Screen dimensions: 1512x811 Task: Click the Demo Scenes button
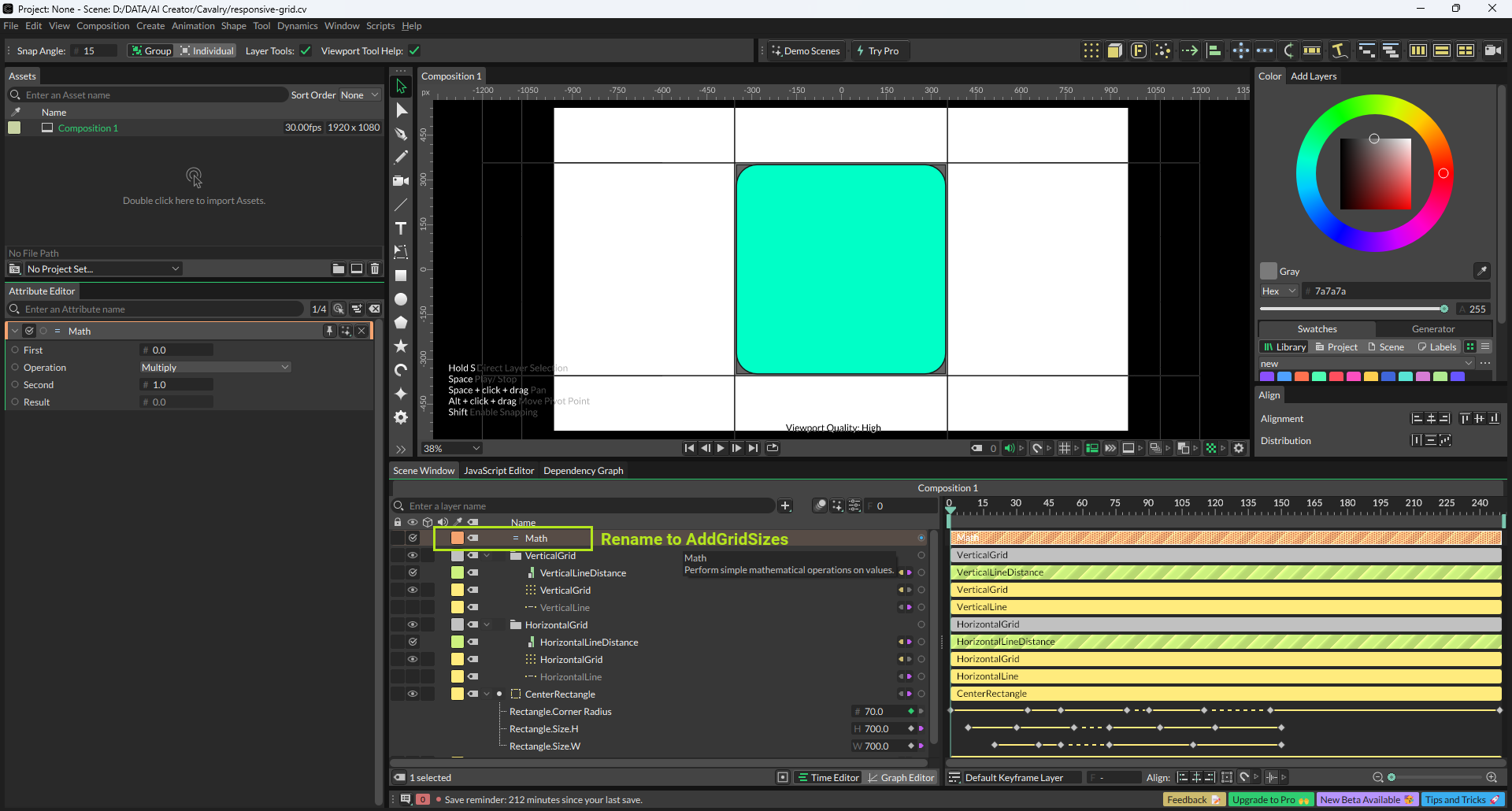[x=805, y=51]
